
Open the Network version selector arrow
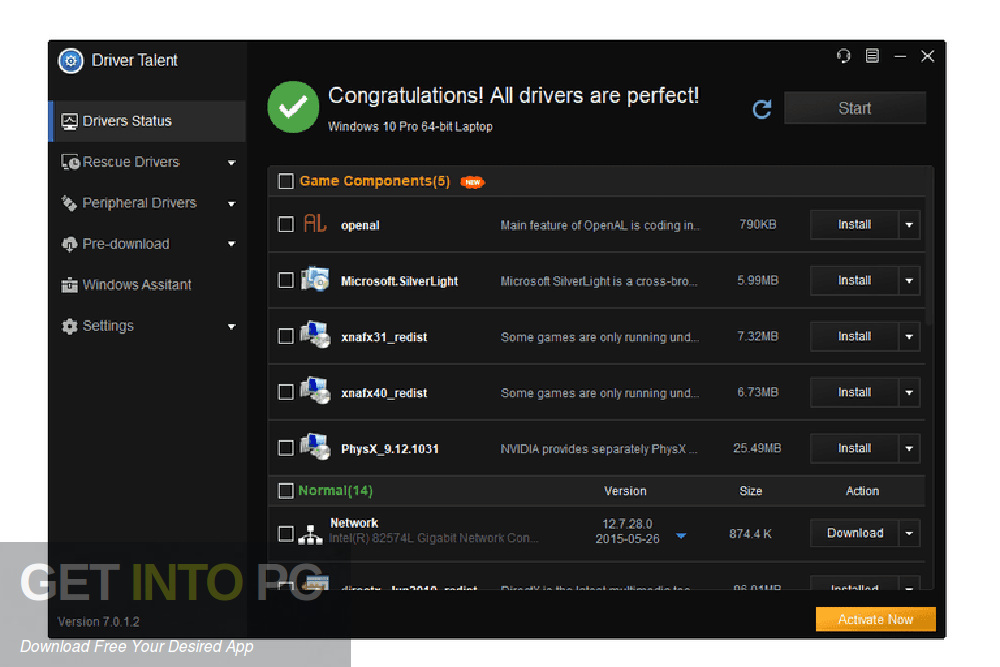tap(681, 536)
